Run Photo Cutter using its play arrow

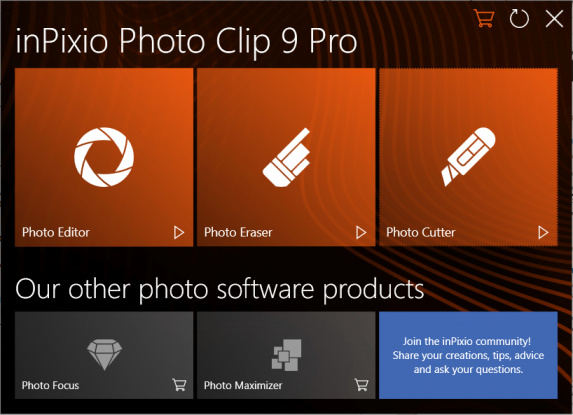(543, 232)
